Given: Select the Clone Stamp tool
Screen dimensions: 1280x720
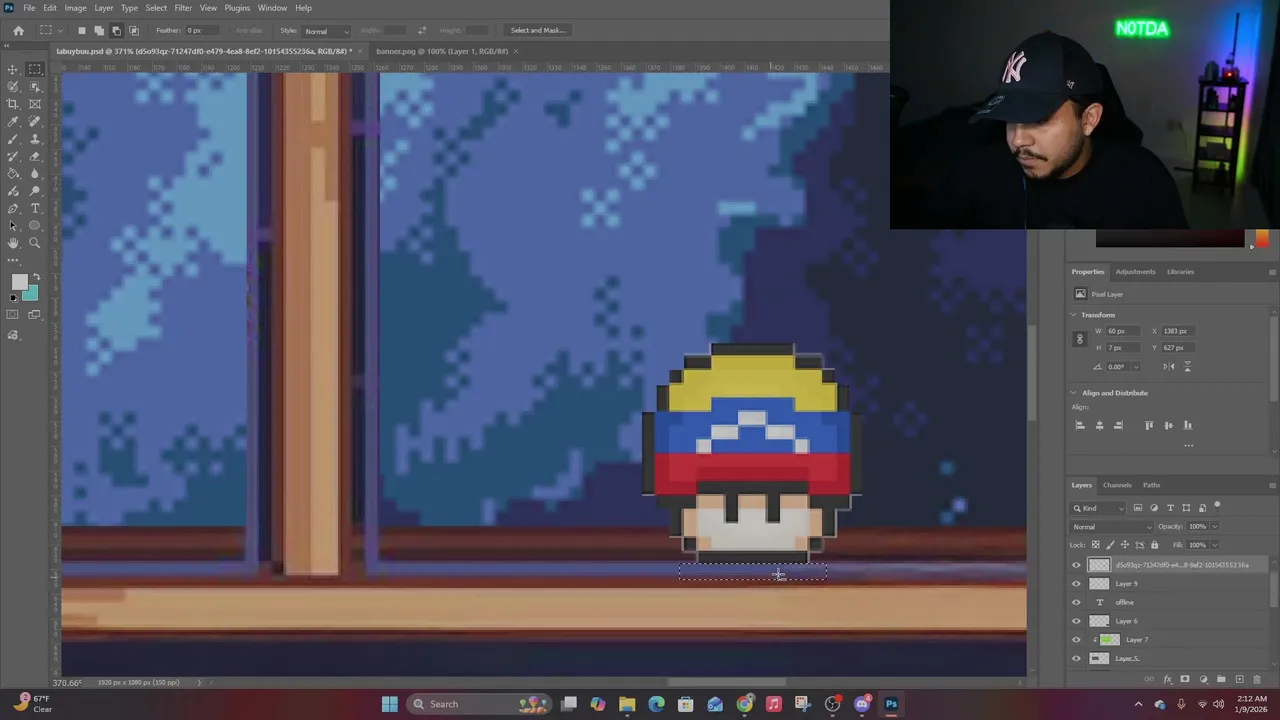Looking at the screenshot, I should tap(35, 139).
